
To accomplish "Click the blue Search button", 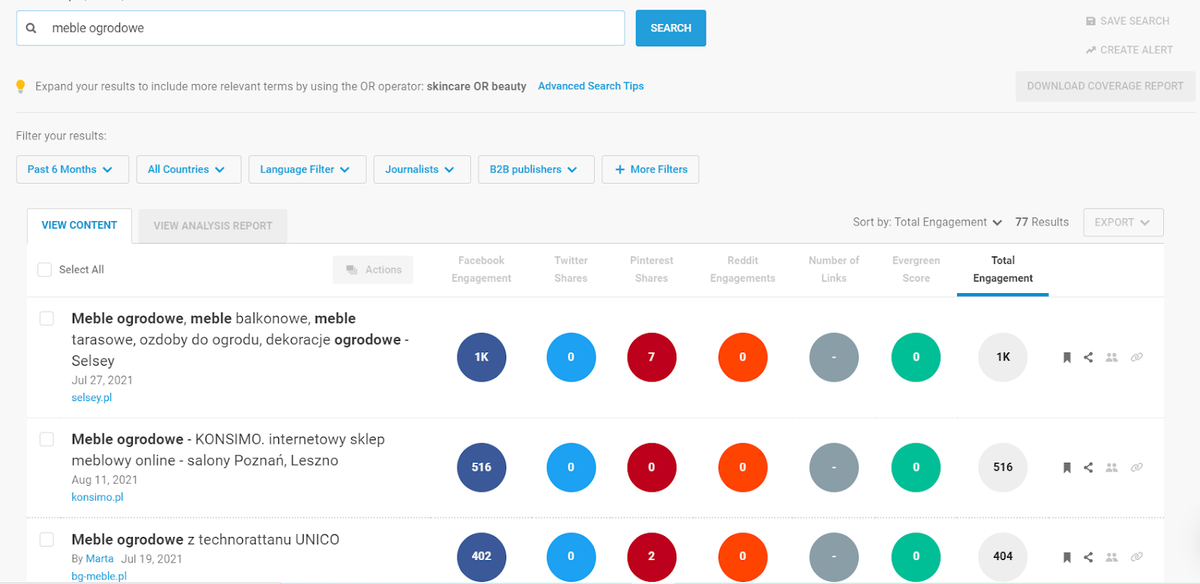I will [x=671, y=28].
